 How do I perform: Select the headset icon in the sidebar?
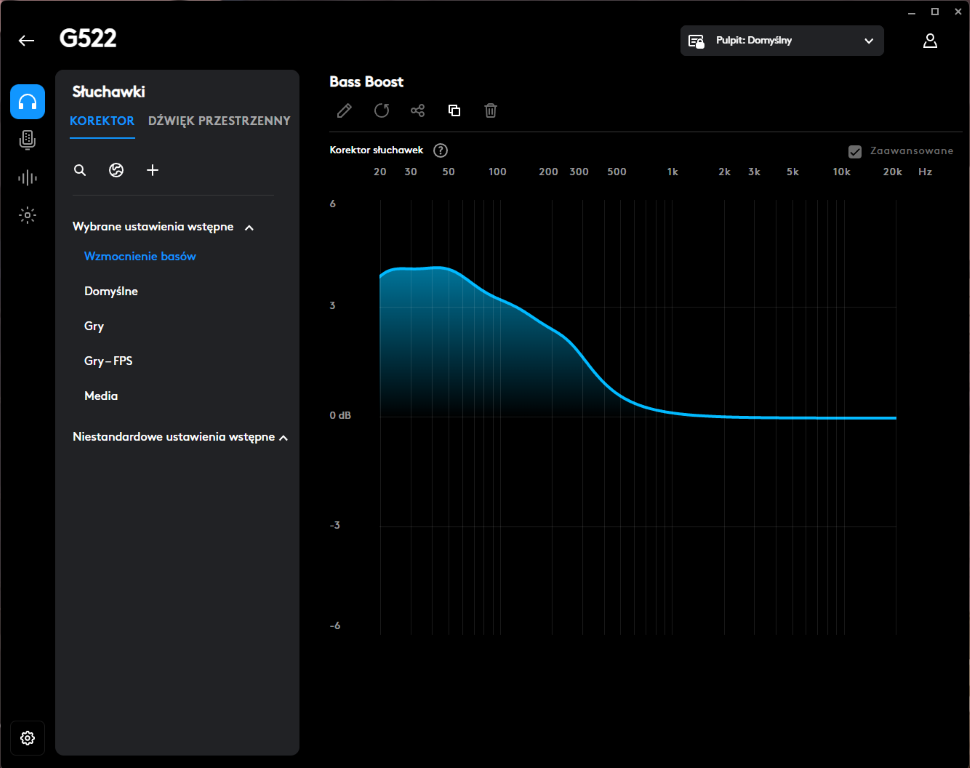pyautogui.click(x=27, y=101)
